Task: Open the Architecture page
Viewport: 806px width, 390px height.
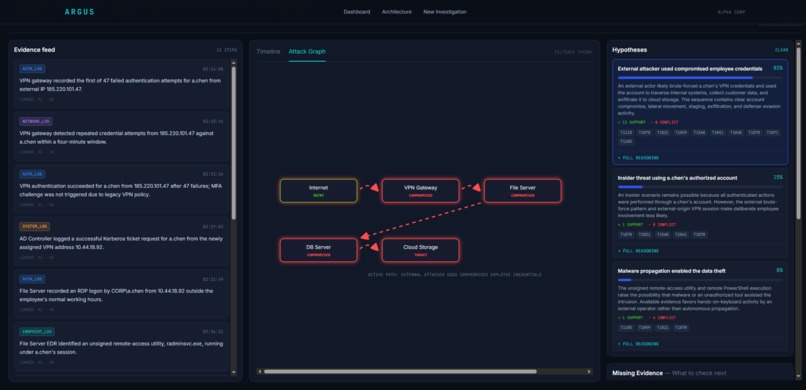Action: pyautogui.click(x=396, y=12)
